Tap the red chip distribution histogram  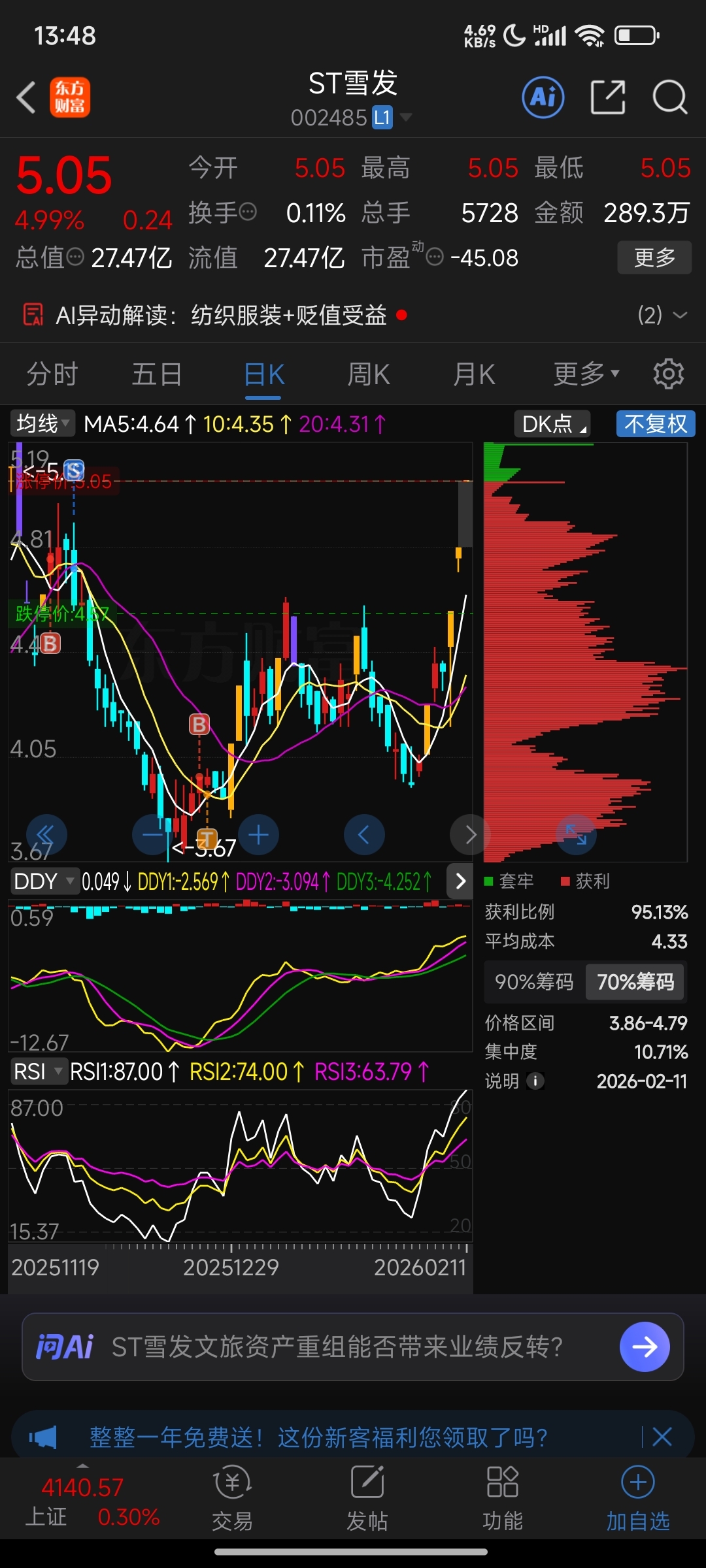[585, 673]
